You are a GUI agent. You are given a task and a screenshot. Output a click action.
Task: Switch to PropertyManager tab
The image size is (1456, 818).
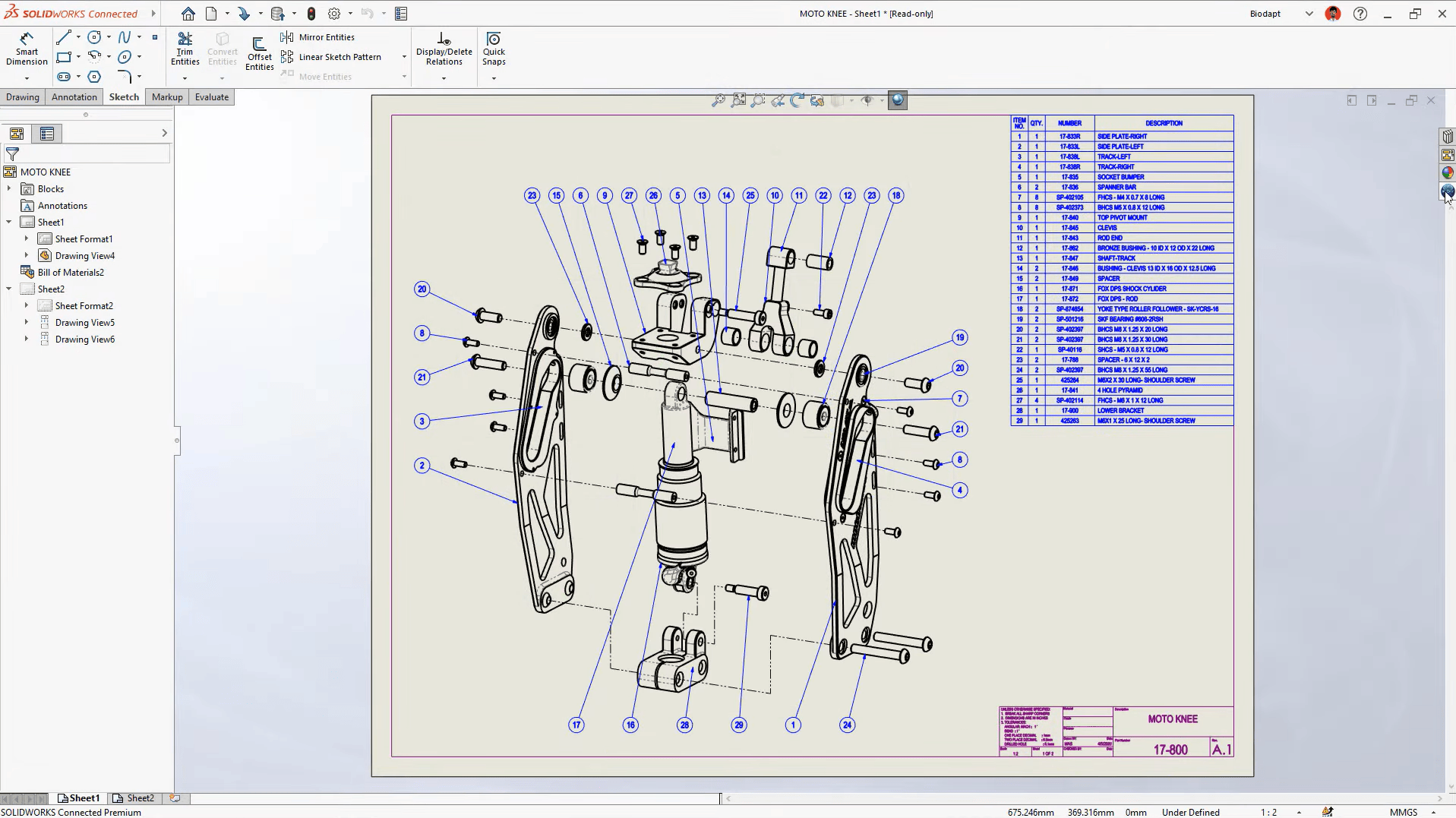point(47,134)
